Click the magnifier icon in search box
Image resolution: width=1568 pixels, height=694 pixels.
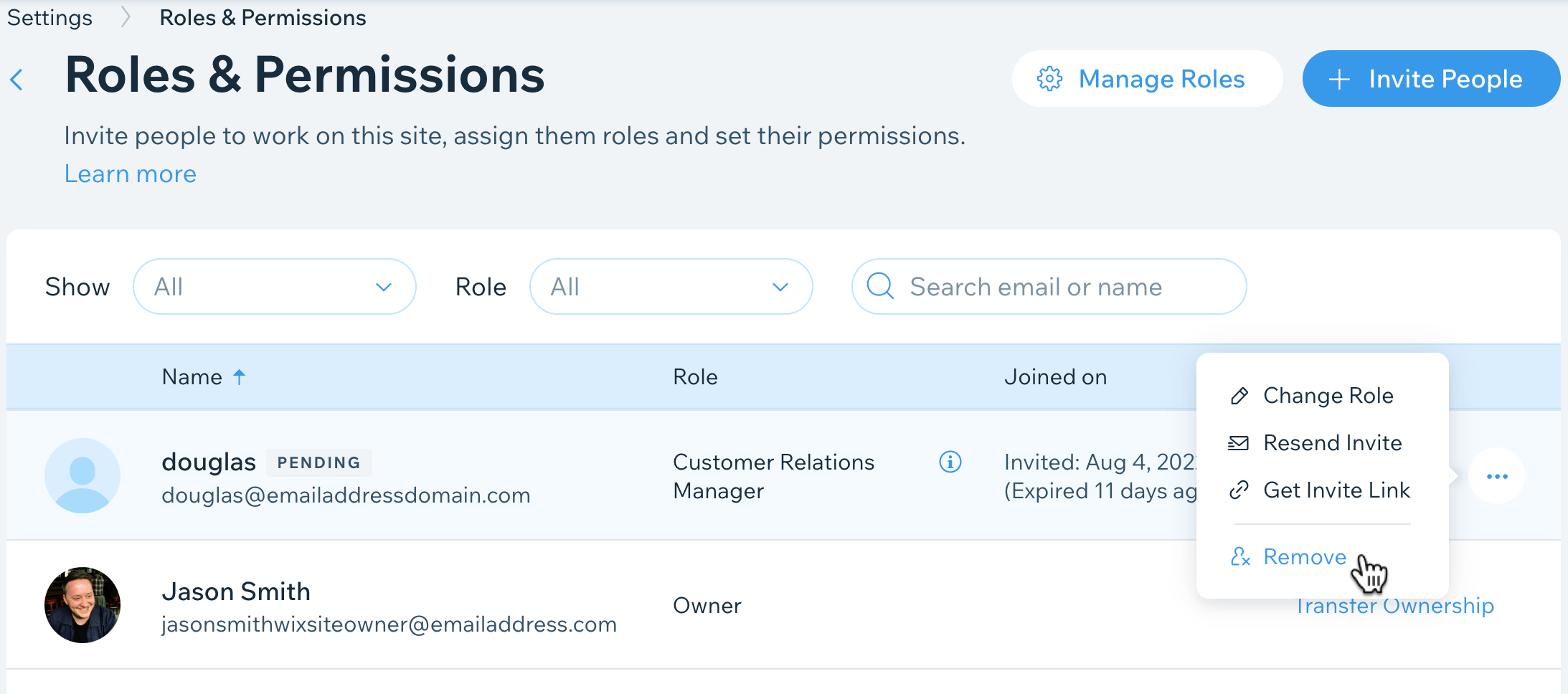880,286
